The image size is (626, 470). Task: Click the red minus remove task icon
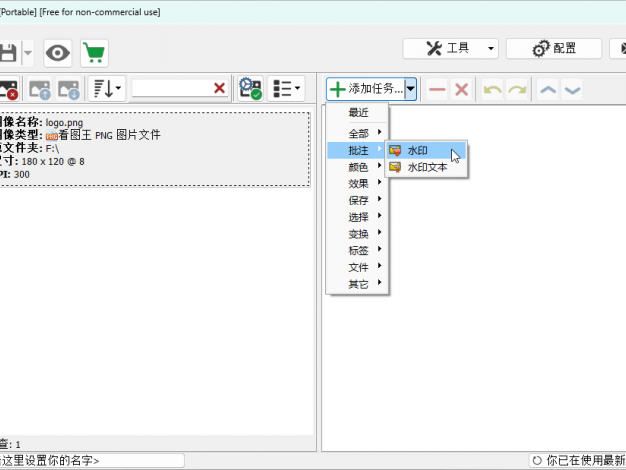coord(437,89)
